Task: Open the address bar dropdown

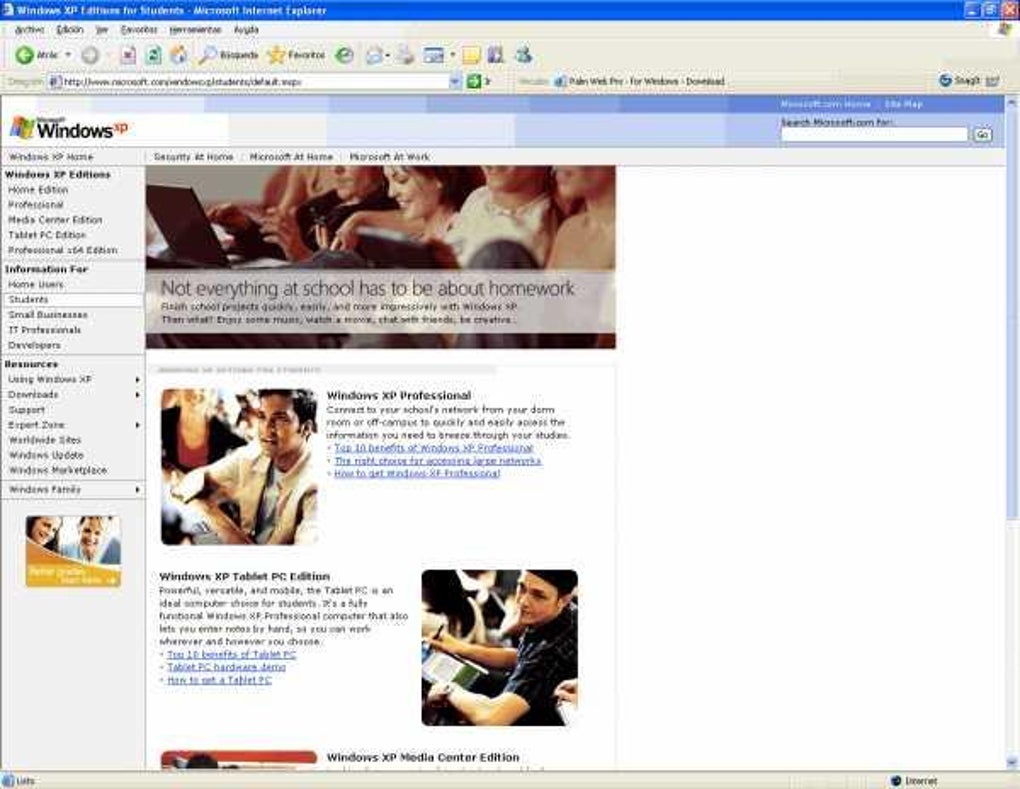Action: (455, 81)
